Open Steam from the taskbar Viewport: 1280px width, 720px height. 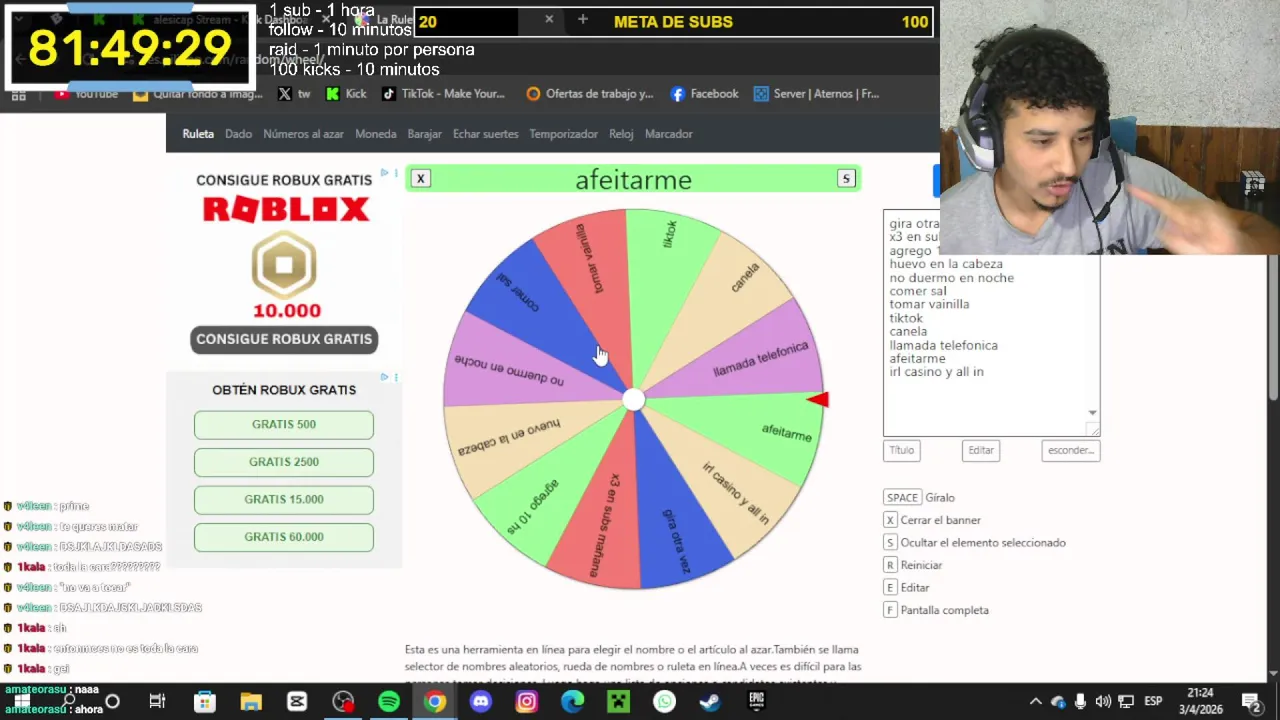710,702
